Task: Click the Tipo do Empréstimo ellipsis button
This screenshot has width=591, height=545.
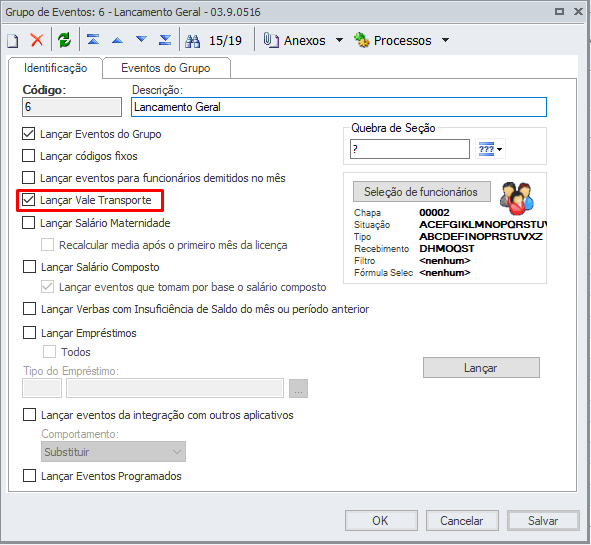Action: [x=298, y=388]
